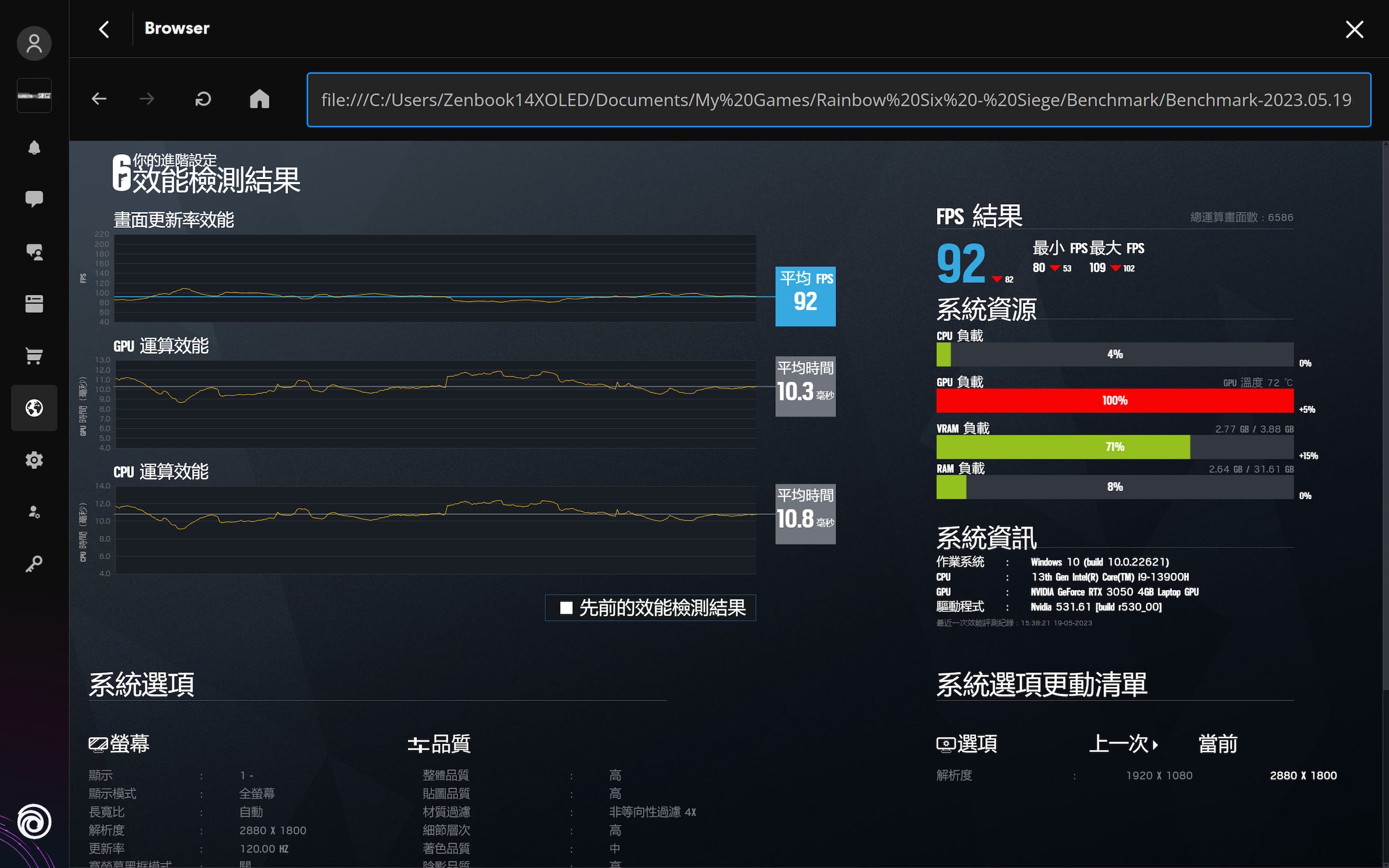Click the Nvidia 531.61 driver text
The image size is (1389, 868).
[1095, 607]
